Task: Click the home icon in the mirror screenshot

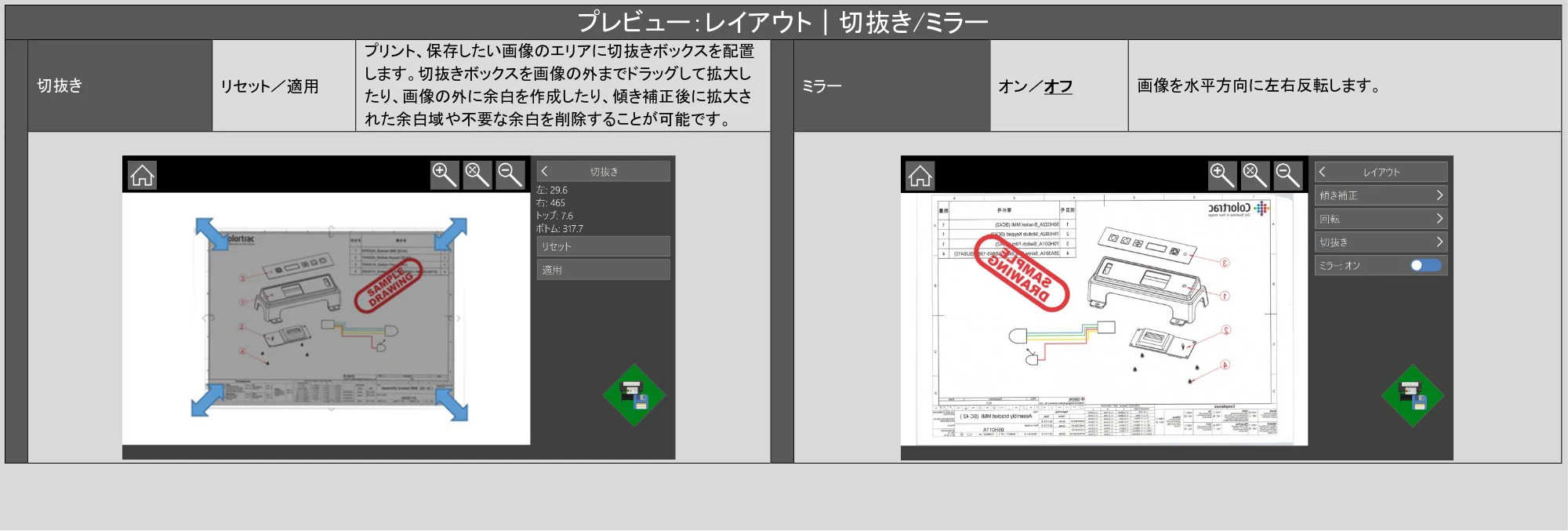Action: pos(920,175)
